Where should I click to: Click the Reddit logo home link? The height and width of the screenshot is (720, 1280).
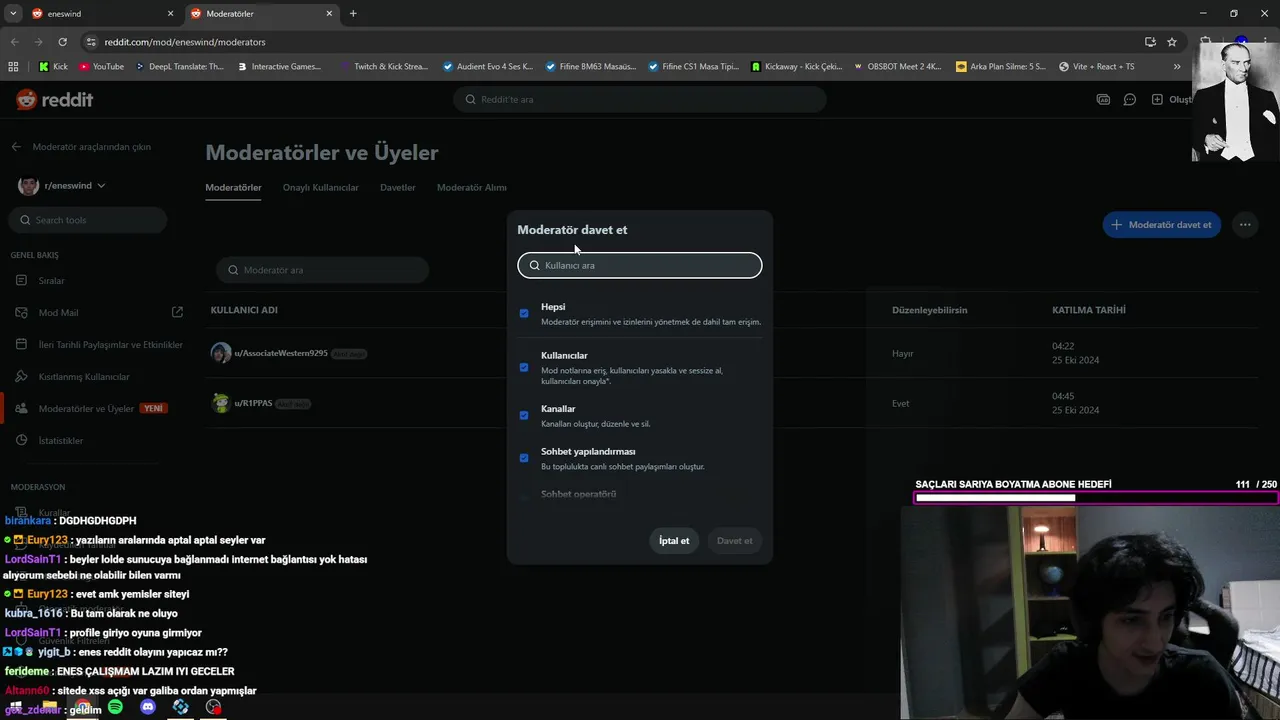pyautogui.click(x=55, y=99)
